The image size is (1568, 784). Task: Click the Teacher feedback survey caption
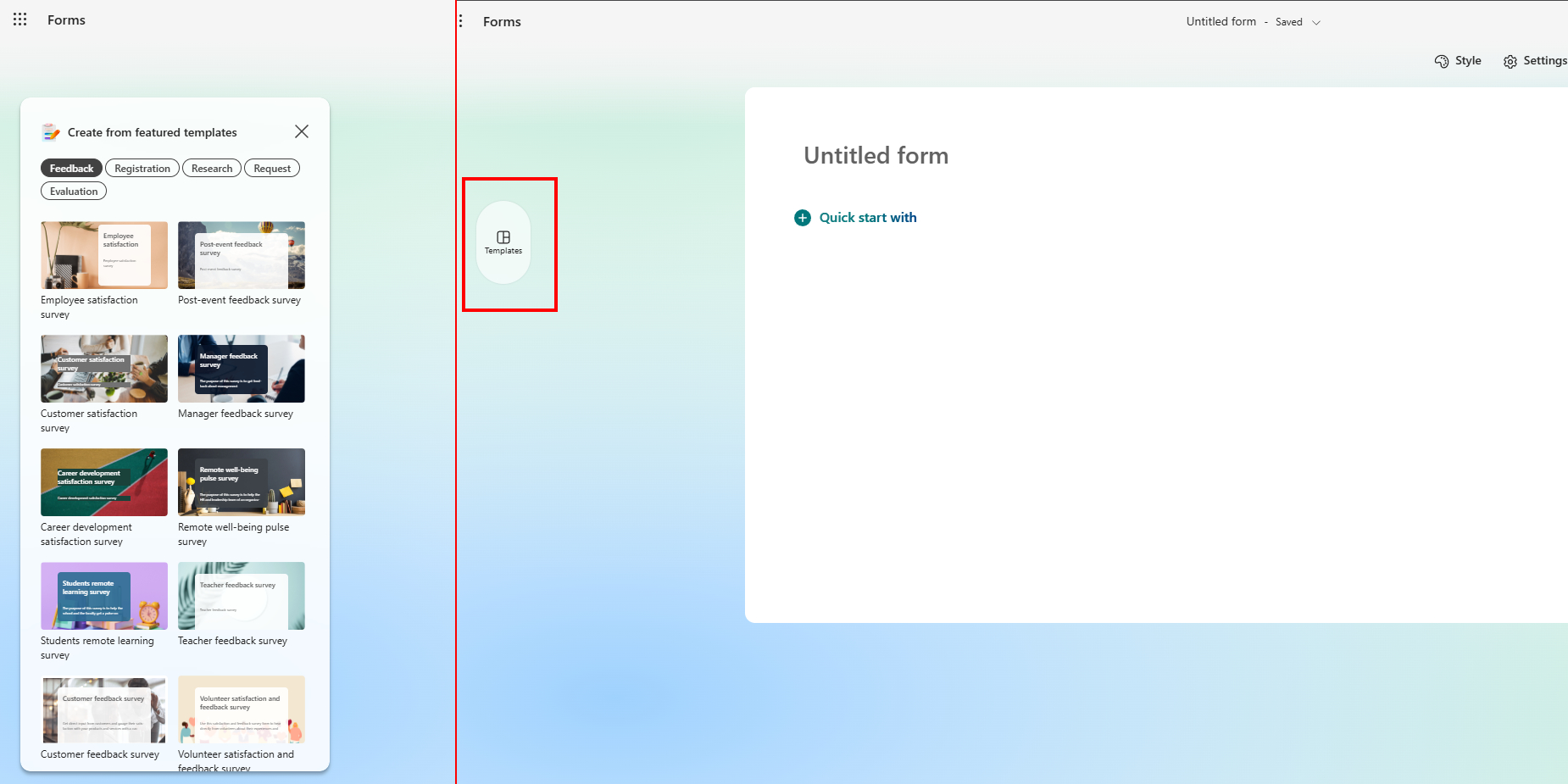(x=232, y=641)
